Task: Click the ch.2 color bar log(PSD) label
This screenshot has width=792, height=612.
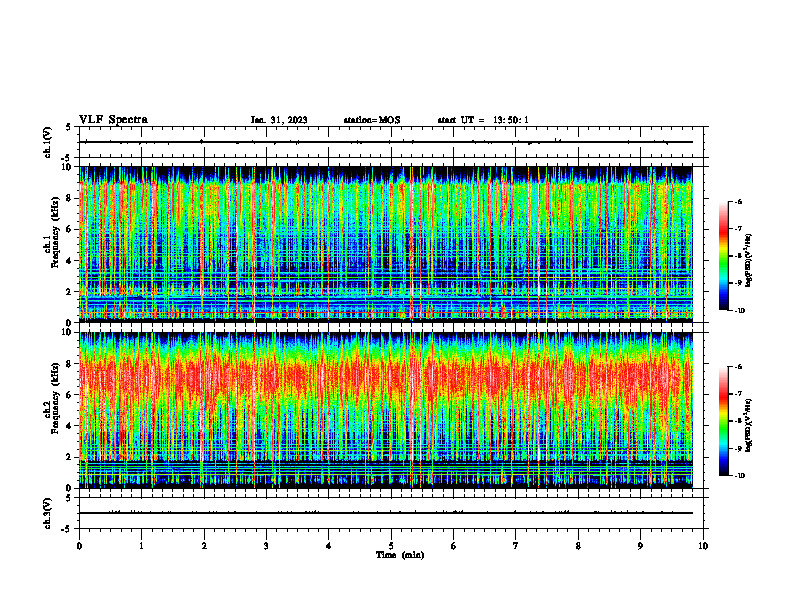Action: 749,425
